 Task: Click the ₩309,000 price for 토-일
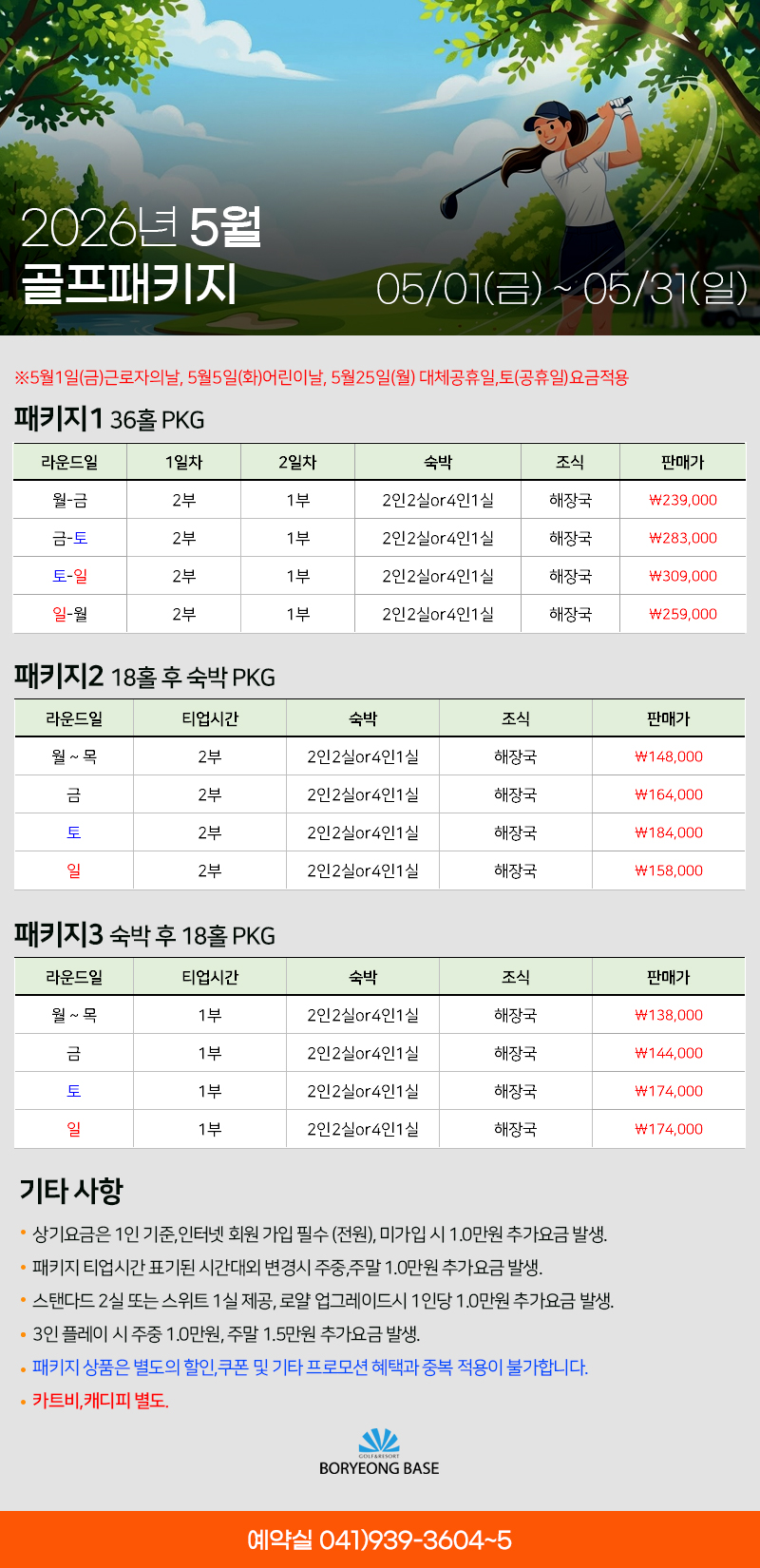683,576
